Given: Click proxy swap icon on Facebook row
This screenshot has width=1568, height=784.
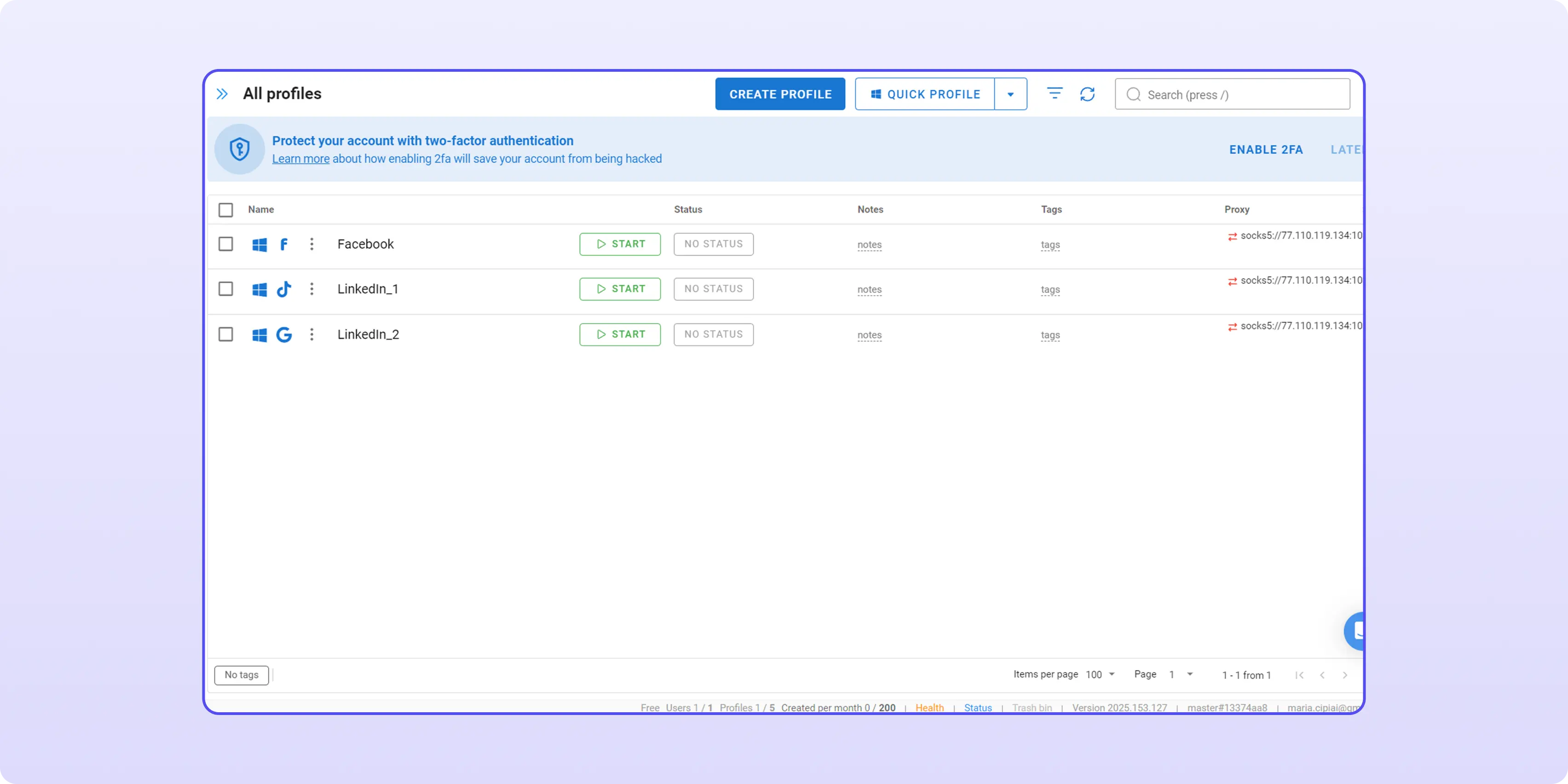Looking at the screenshot, I should point(1232,236).
